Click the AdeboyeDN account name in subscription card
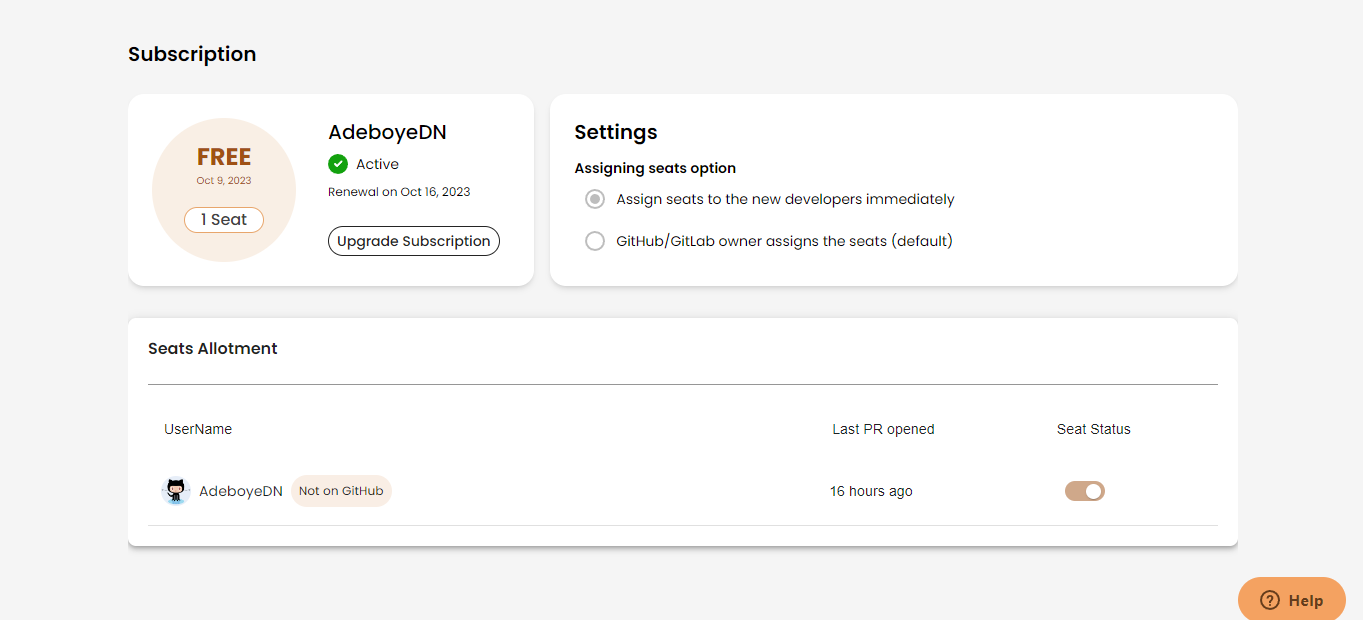 tap(387, 133)
